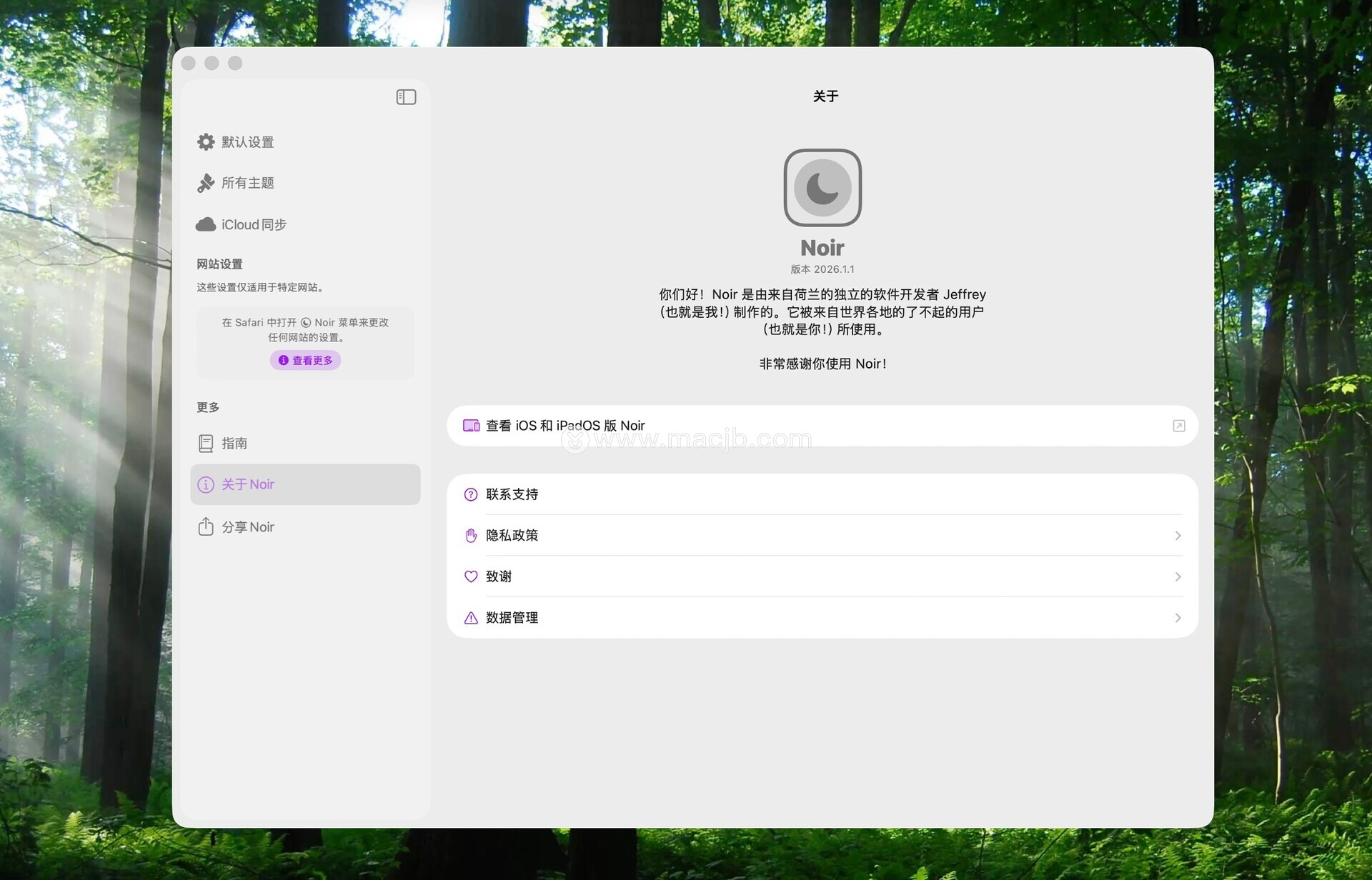Viewport: 1372px width, 880px height.
Task: Click the heart icon beside 致谢
Action: [x=471, y=577]
